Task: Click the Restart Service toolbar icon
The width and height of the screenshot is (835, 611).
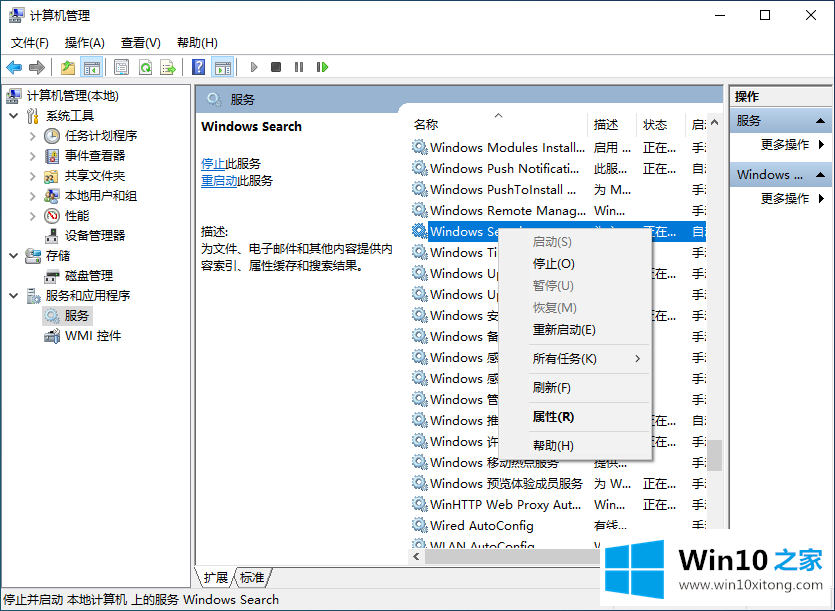Action: click(x=322, y=67)
